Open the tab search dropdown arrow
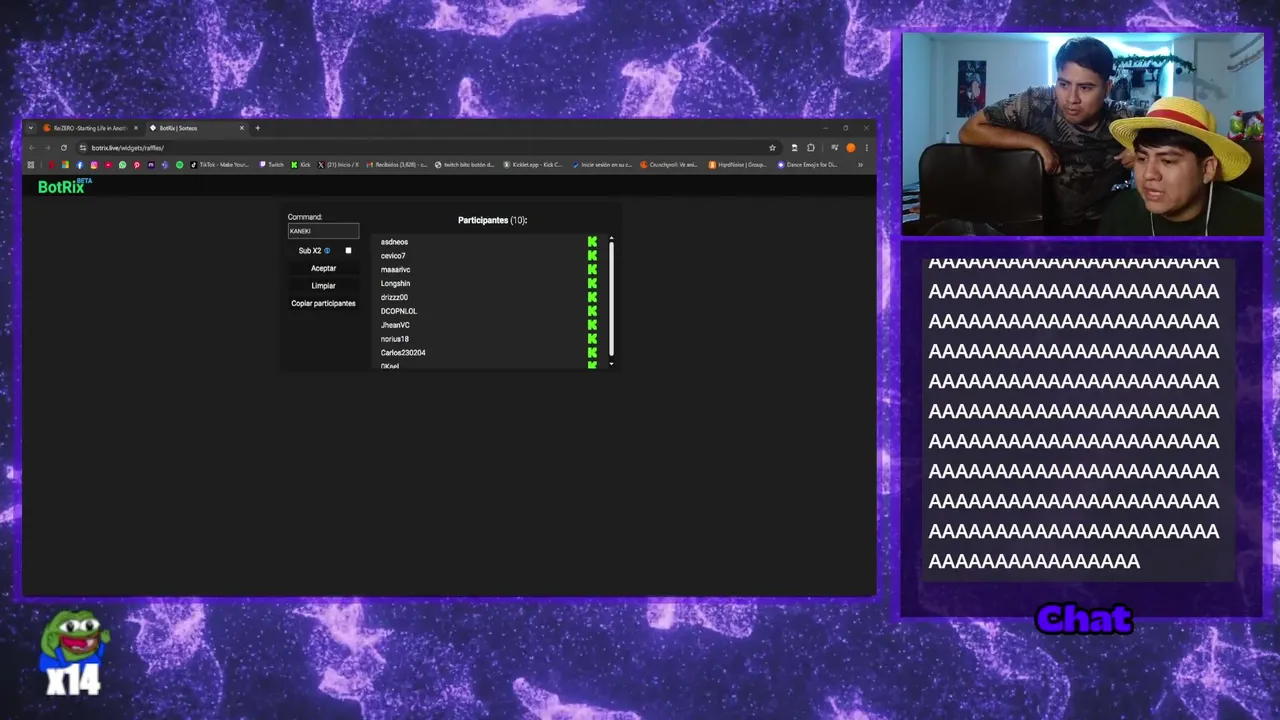Viewport: 1280px width, 720px height. [31, 128]
